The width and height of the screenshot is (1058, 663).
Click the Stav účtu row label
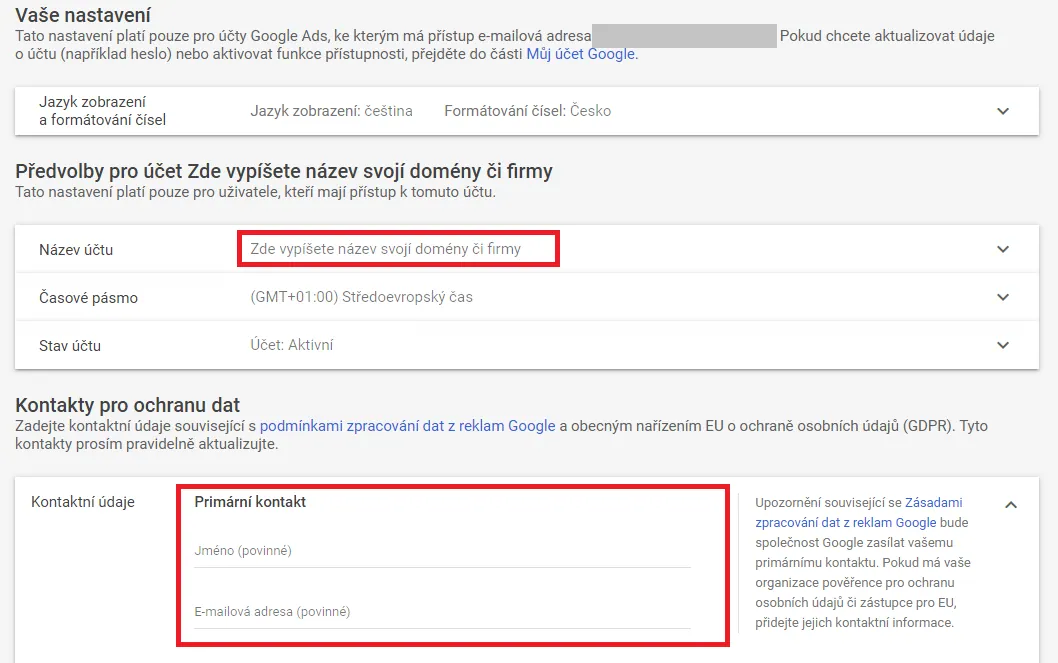[x=70, y=346]
